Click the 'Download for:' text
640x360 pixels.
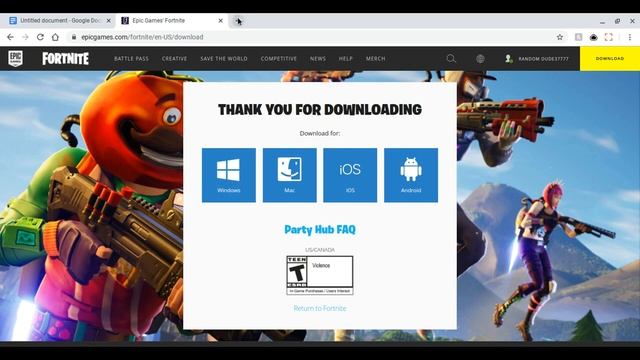[320, 133]
